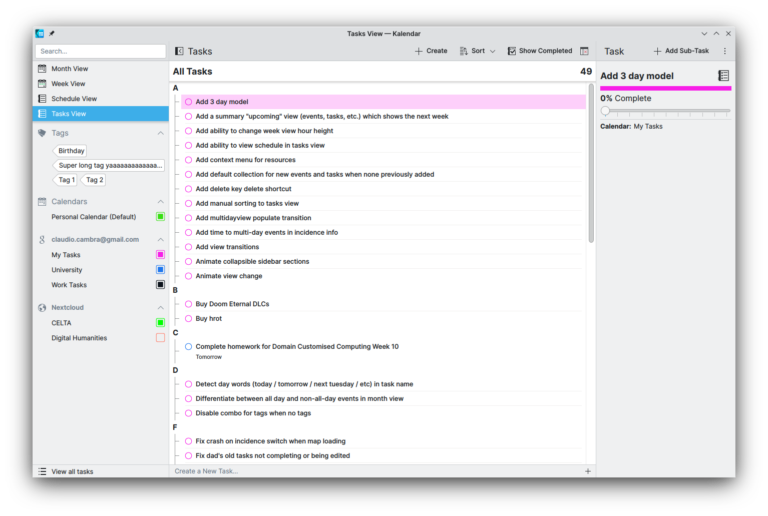This screenshot has width=768, height=516.
Task: Click the Create button
Action: [x=431, y=51]
